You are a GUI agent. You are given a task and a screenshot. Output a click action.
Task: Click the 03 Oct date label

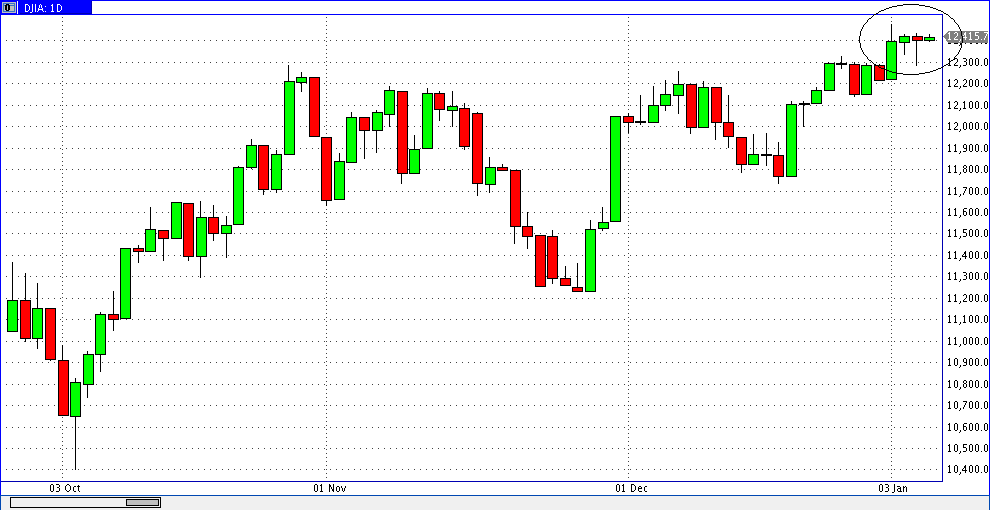[64, 489]
